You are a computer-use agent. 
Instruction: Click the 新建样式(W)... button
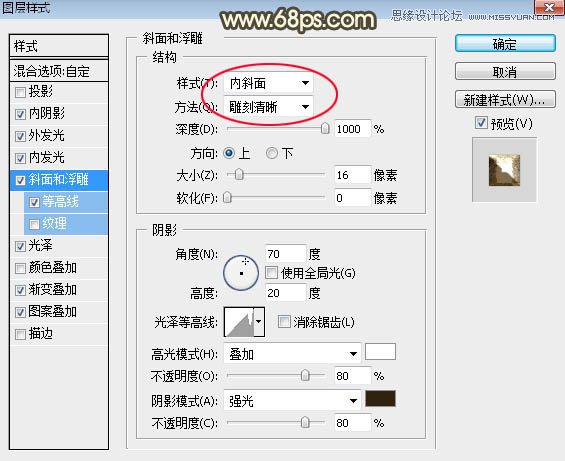pos(505,99)
